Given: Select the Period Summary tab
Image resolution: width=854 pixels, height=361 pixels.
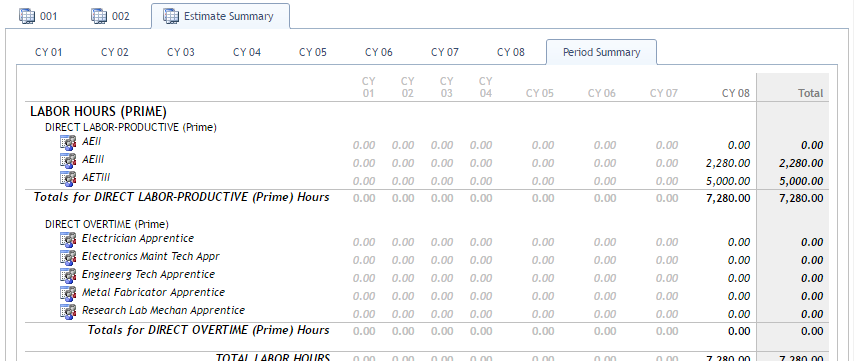Looking at the screenshot, I should coord(601,53).
